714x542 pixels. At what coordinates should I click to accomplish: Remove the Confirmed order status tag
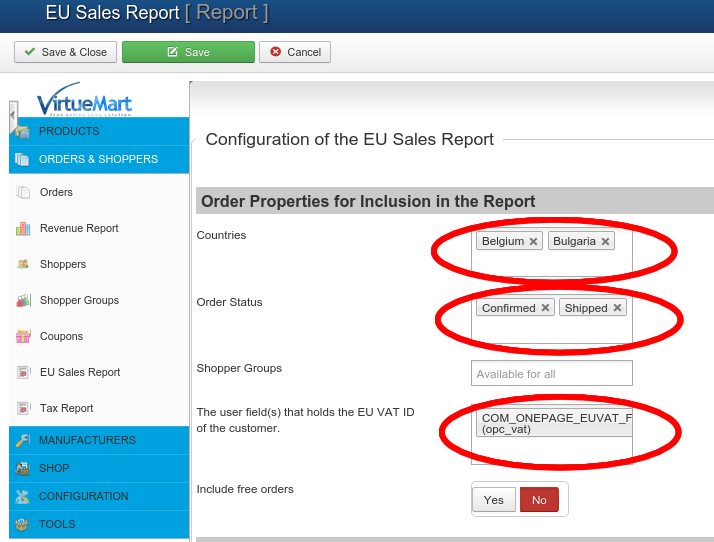click(x=545, y=308)
